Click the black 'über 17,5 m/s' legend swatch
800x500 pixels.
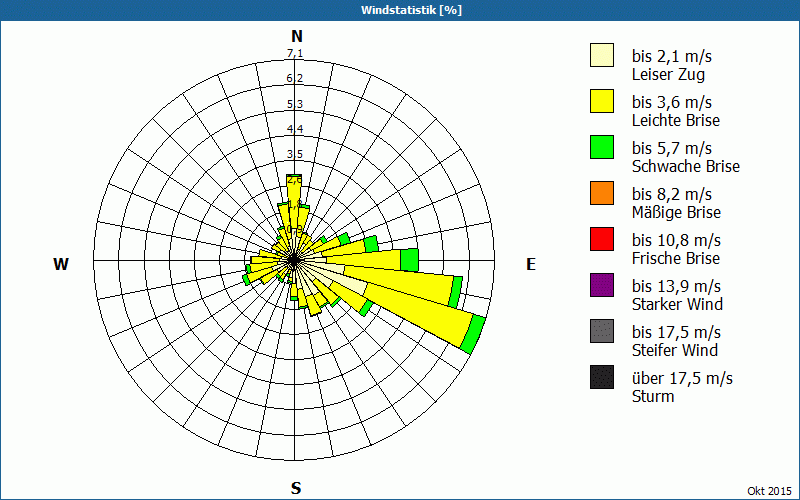602,377
